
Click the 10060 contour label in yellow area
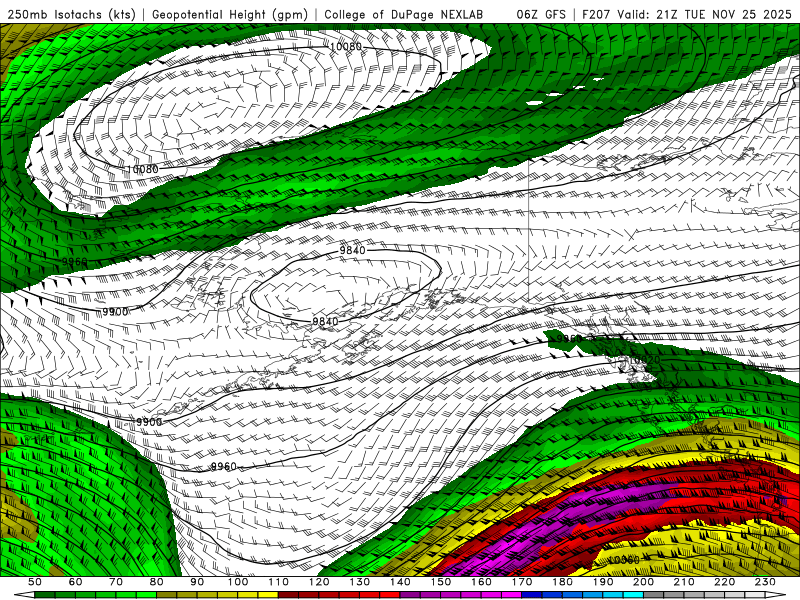623,560
